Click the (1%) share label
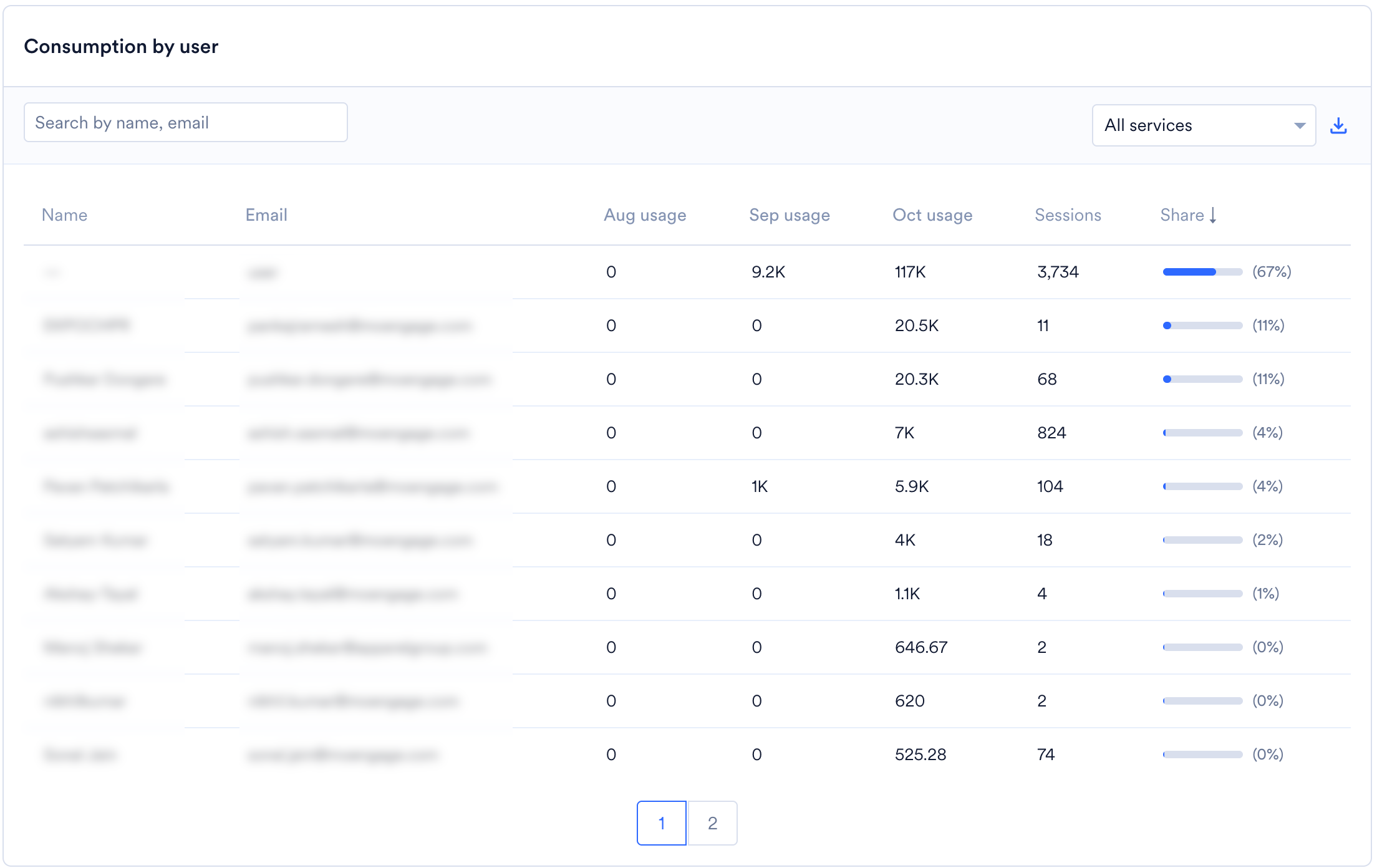Image resolution: width=1377 pixels, height=868 pixels. (1265, 594)
